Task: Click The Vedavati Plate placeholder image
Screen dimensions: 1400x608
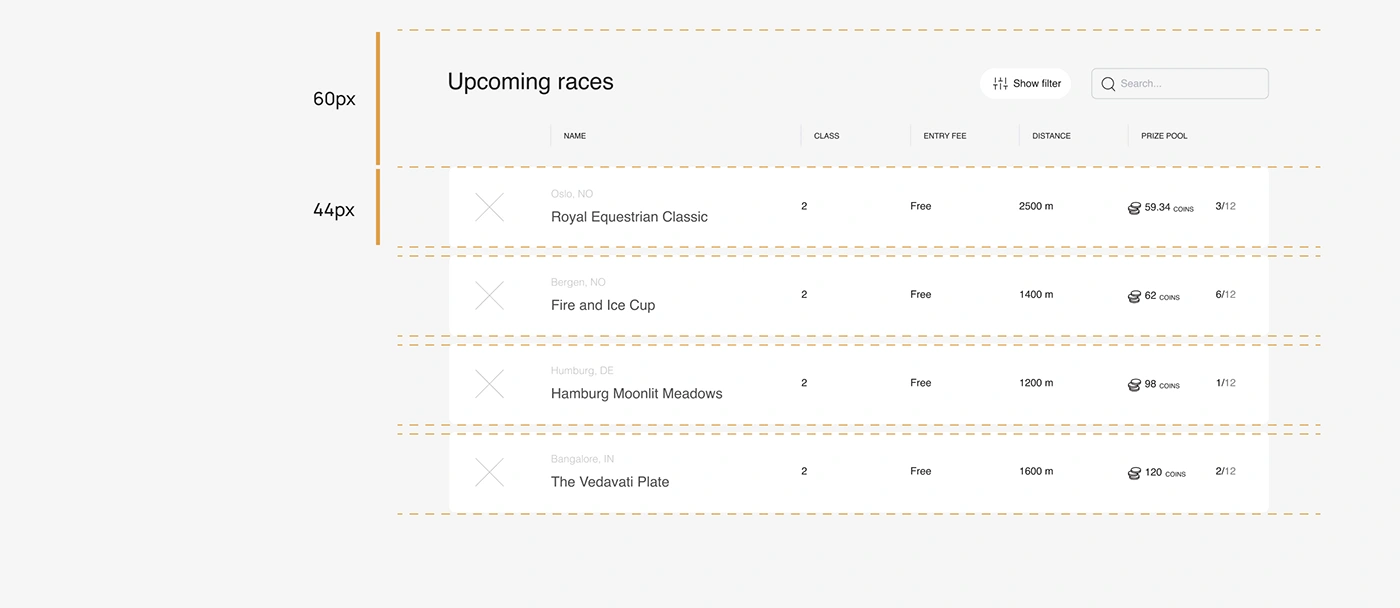Action: [489, 472]
